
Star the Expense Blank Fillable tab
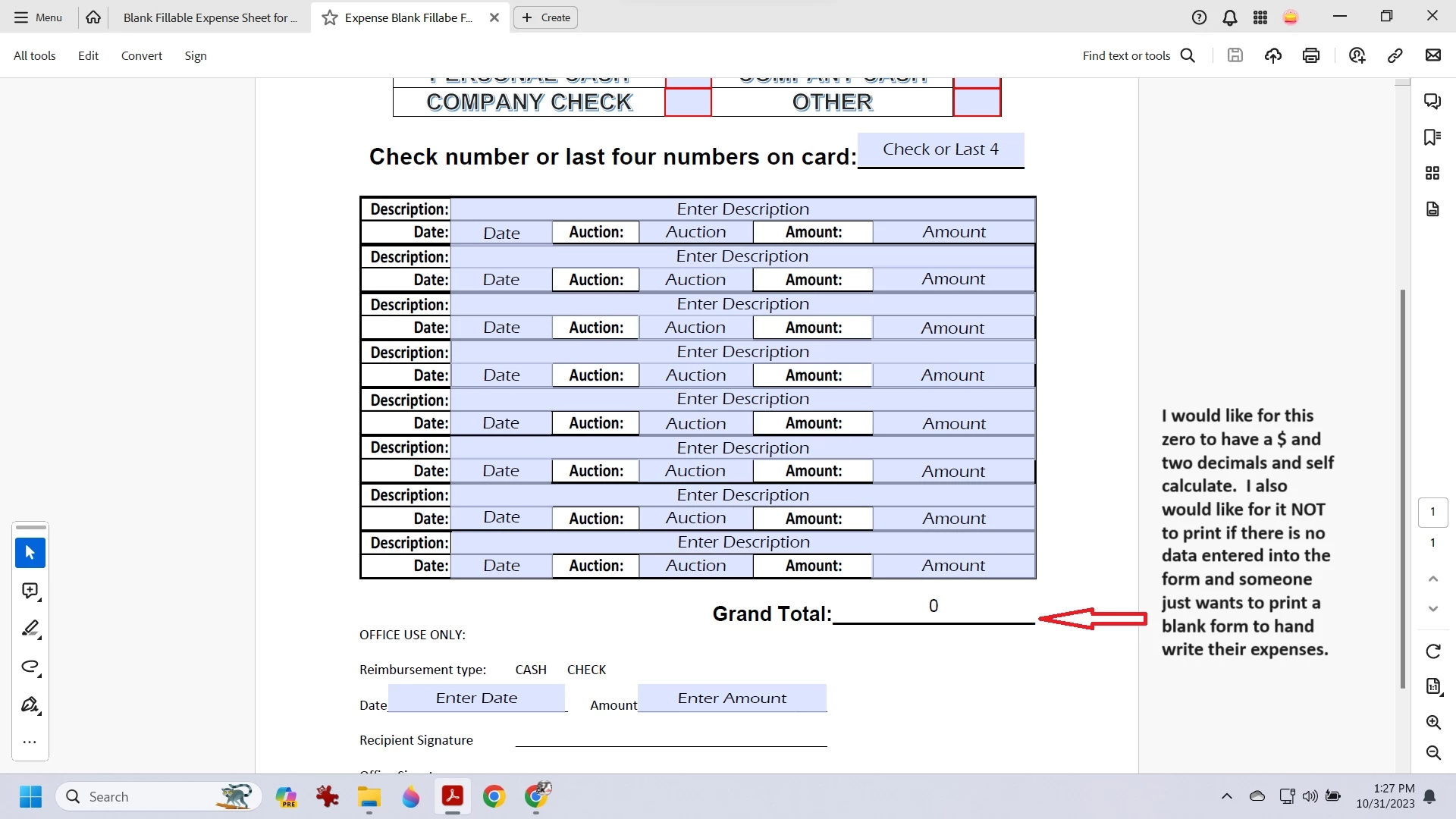point(330,17)
